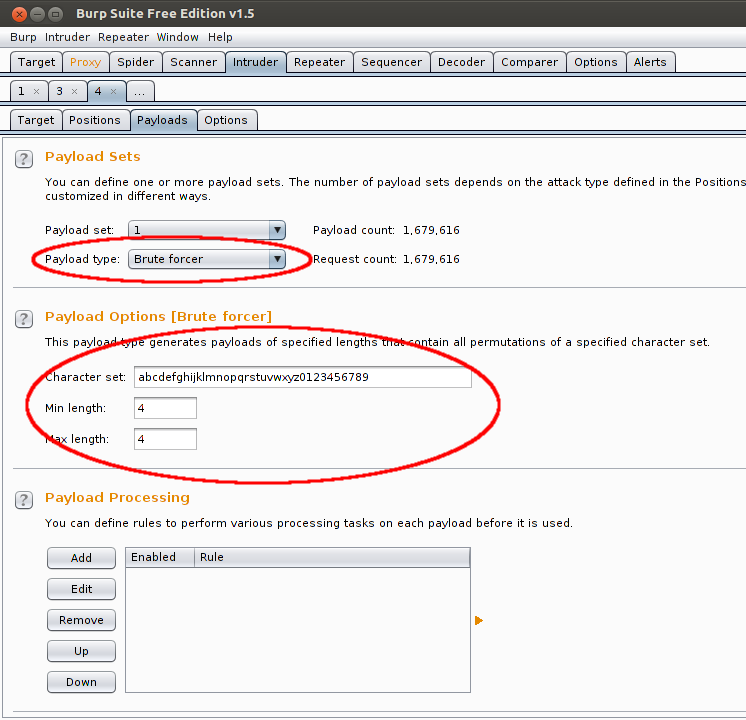
Task: Open Payload Processing help question icon
Action: (24, 500)
